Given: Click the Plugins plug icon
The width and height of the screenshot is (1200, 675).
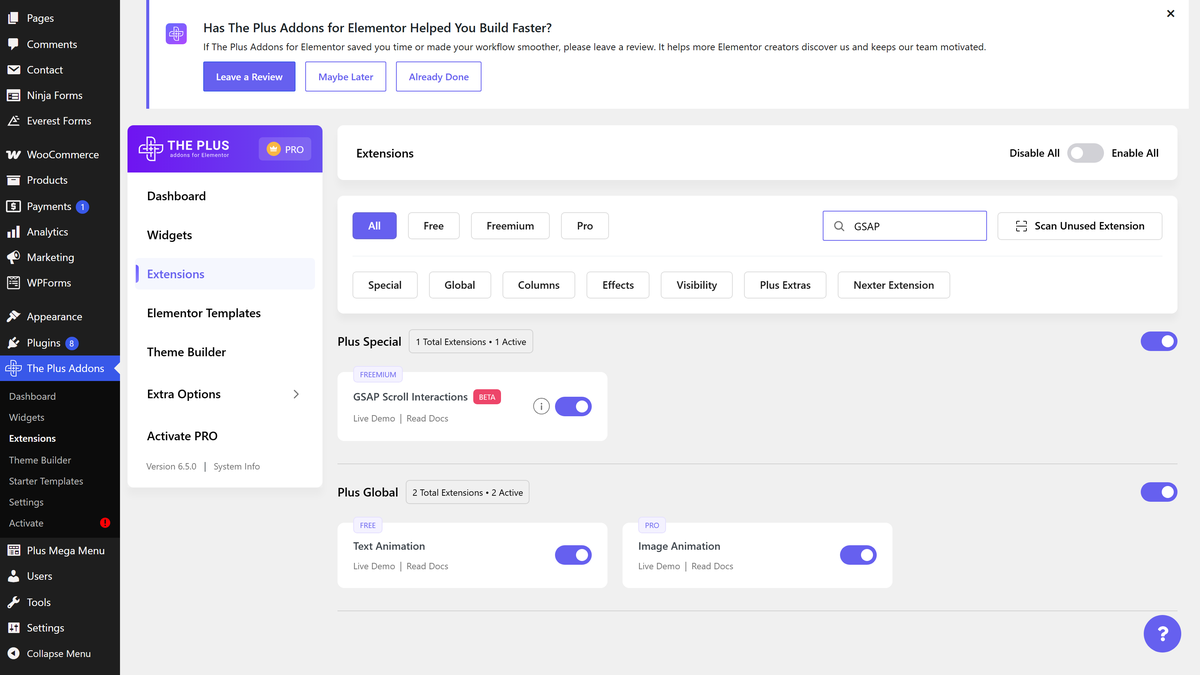Looking at the screenshot, I should 13,343.
